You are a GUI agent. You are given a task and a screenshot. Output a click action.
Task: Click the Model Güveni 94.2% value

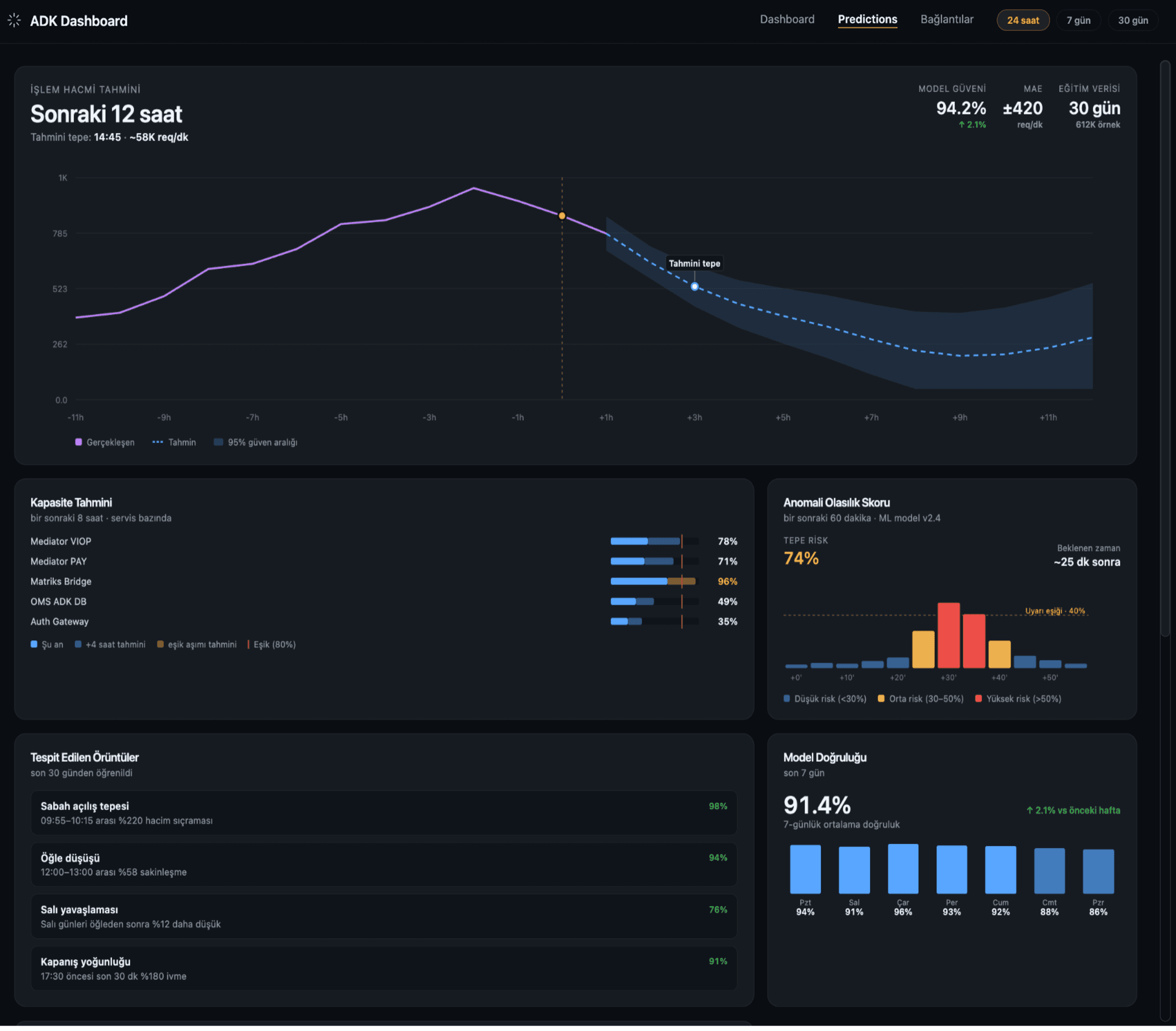[960, 108]
